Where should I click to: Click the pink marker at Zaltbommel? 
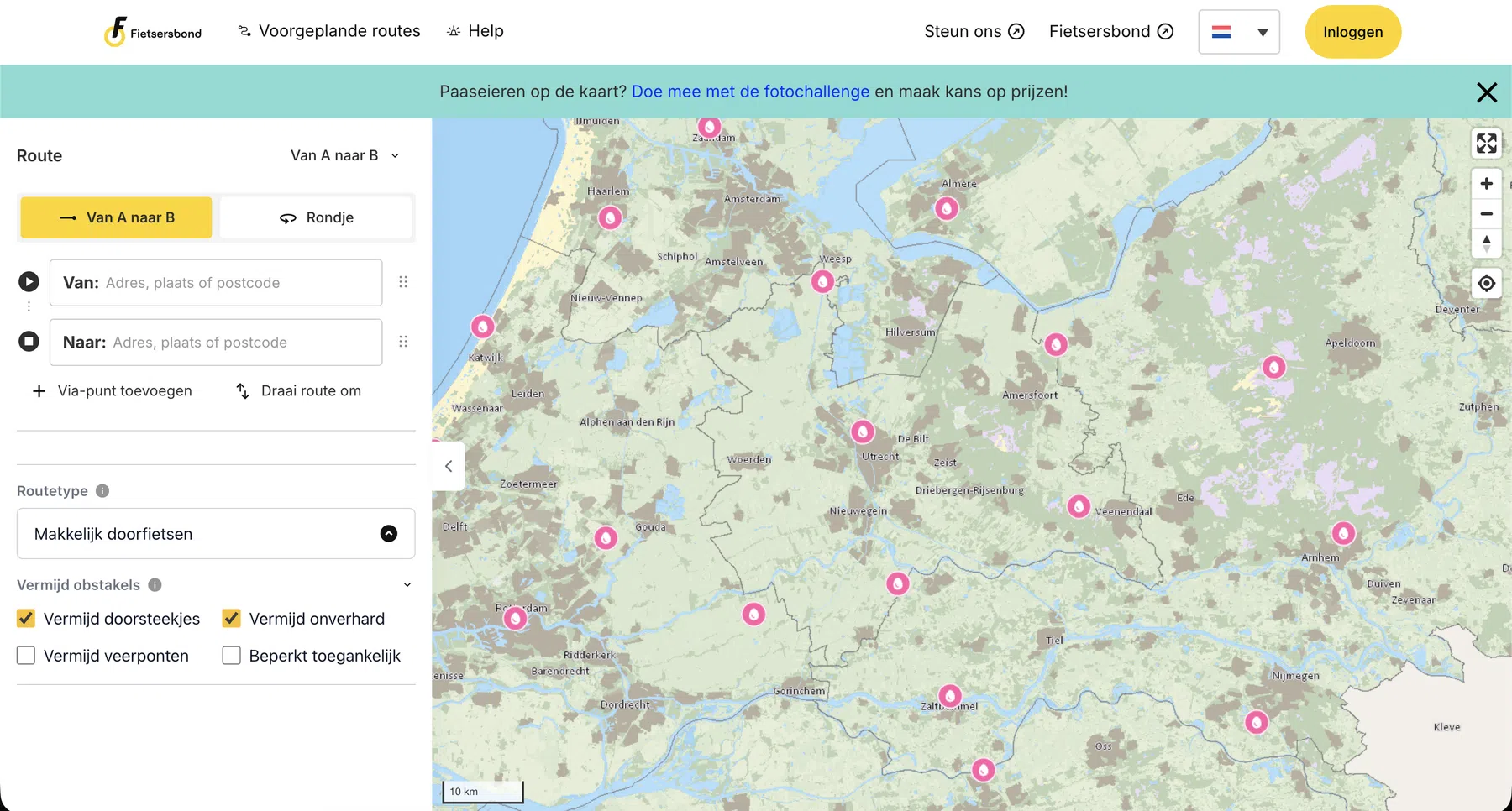950,696
